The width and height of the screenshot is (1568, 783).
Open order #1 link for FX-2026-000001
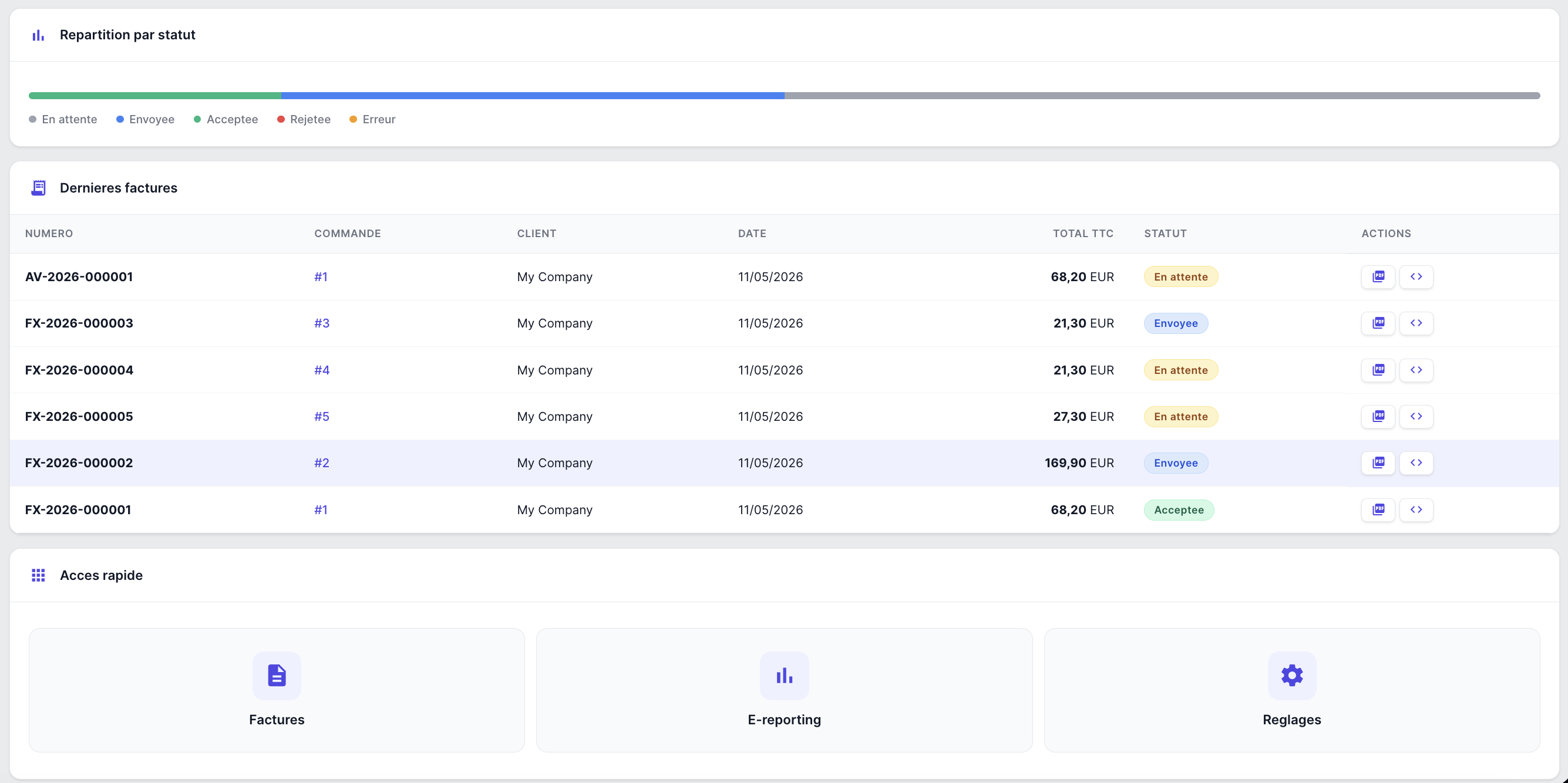click(321, 510)
